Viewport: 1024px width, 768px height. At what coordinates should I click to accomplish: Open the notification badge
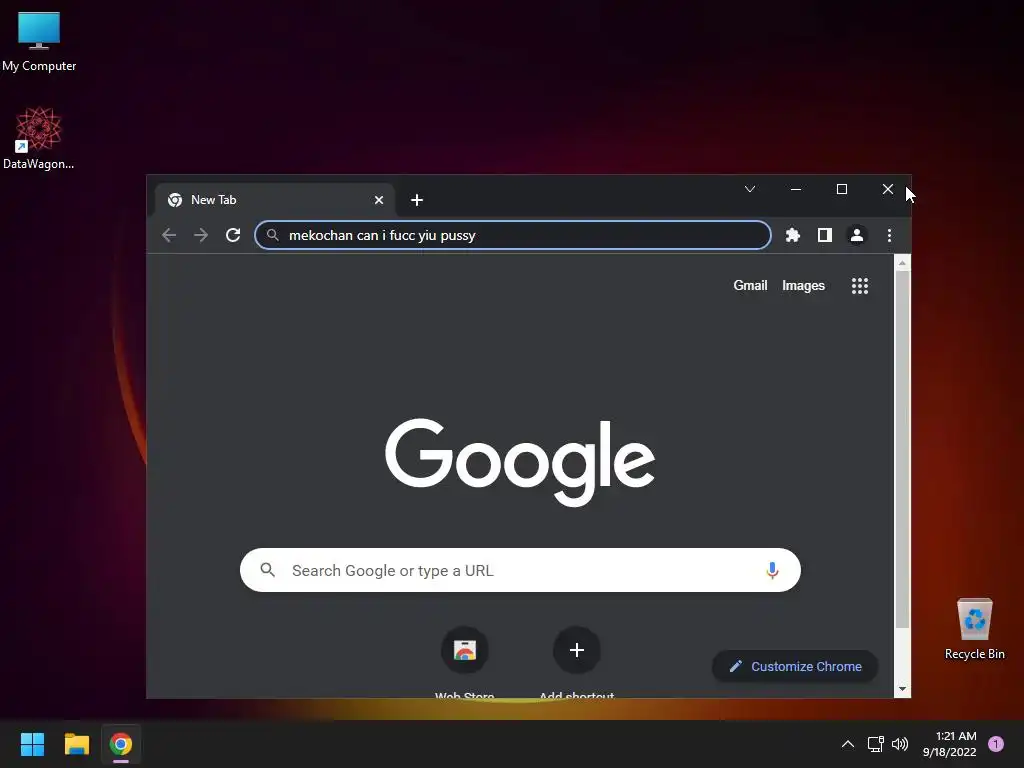tap(996, 744)
